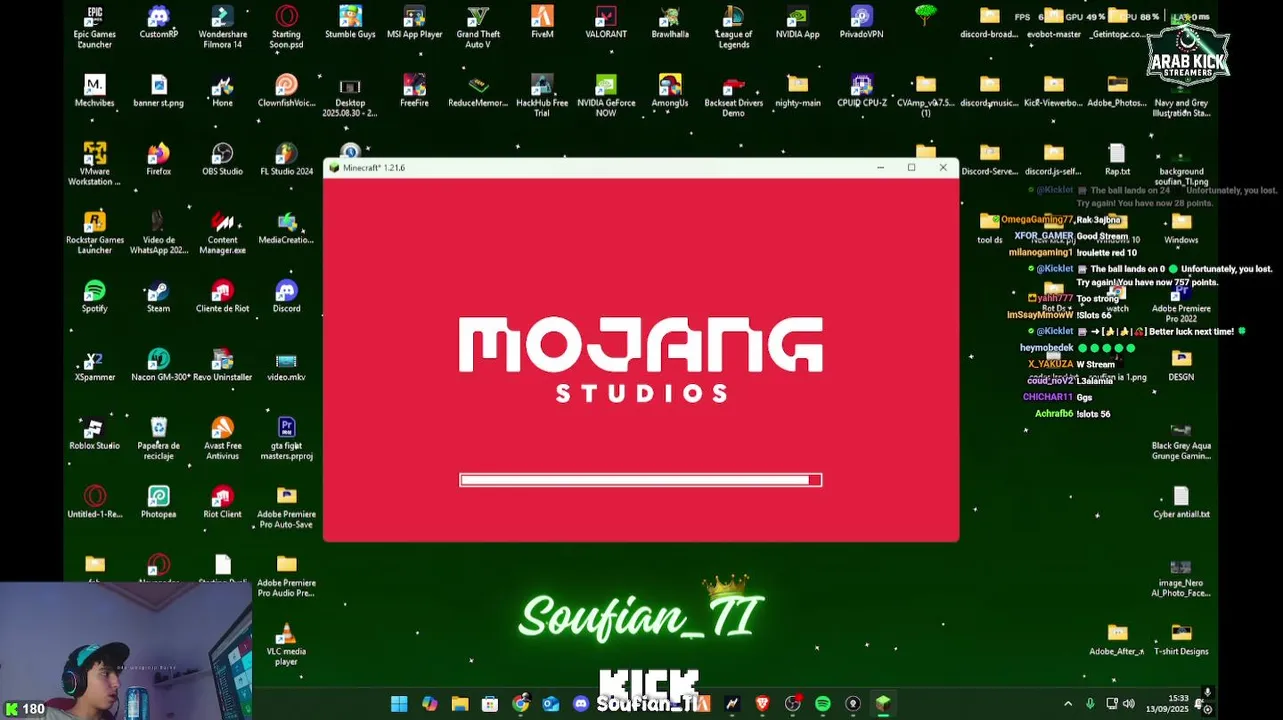Select the CPUID CPU-Z shortcut

861,92
